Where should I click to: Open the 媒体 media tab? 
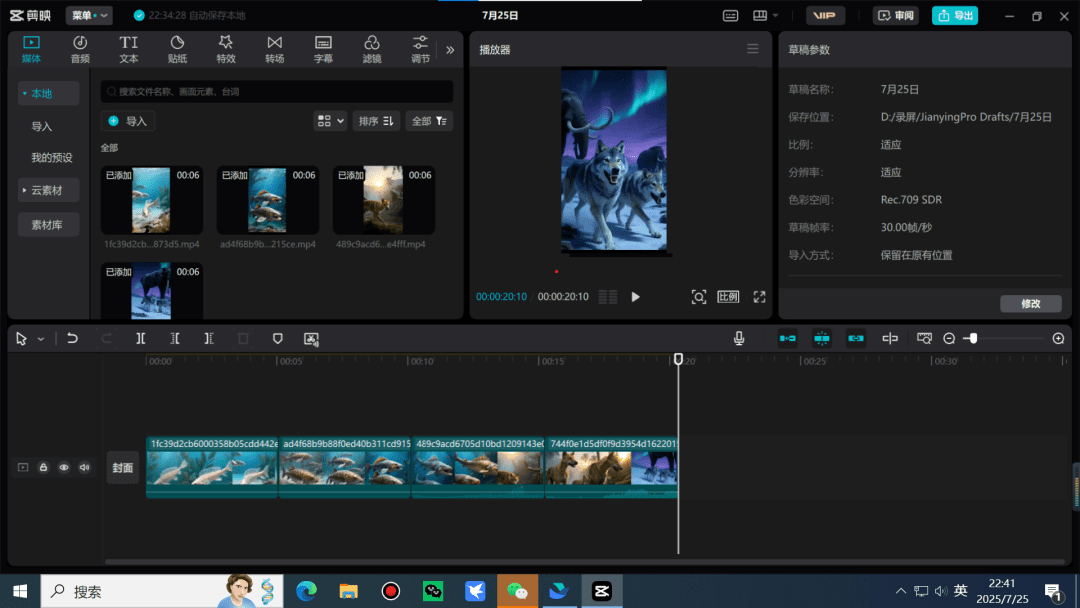[31, 50]
